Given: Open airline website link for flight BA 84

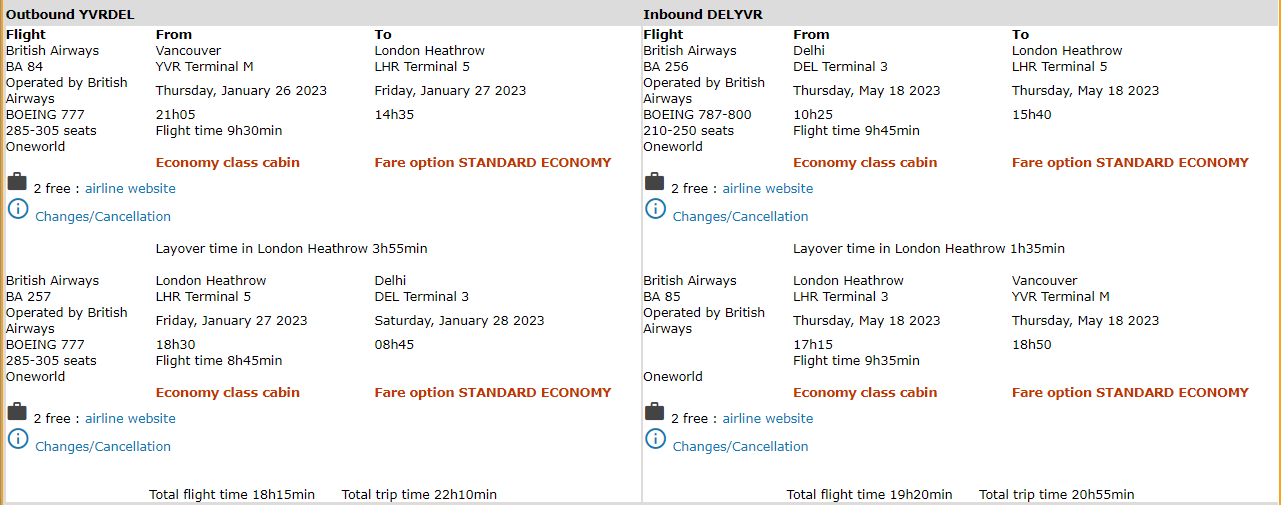Looking at the screenshot, I should pos(130,189).
